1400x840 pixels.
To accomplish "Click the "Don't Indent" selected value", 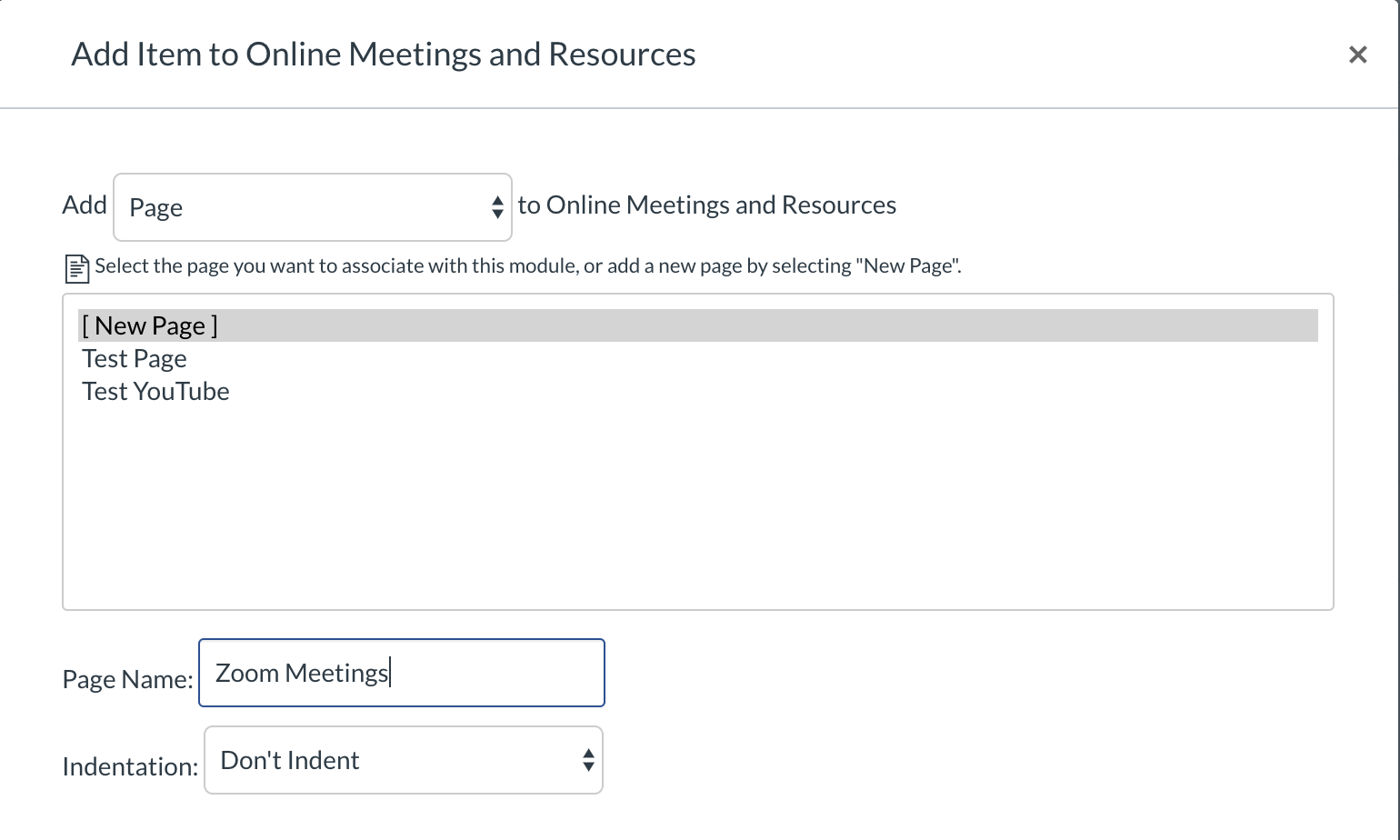I will 290,760.
